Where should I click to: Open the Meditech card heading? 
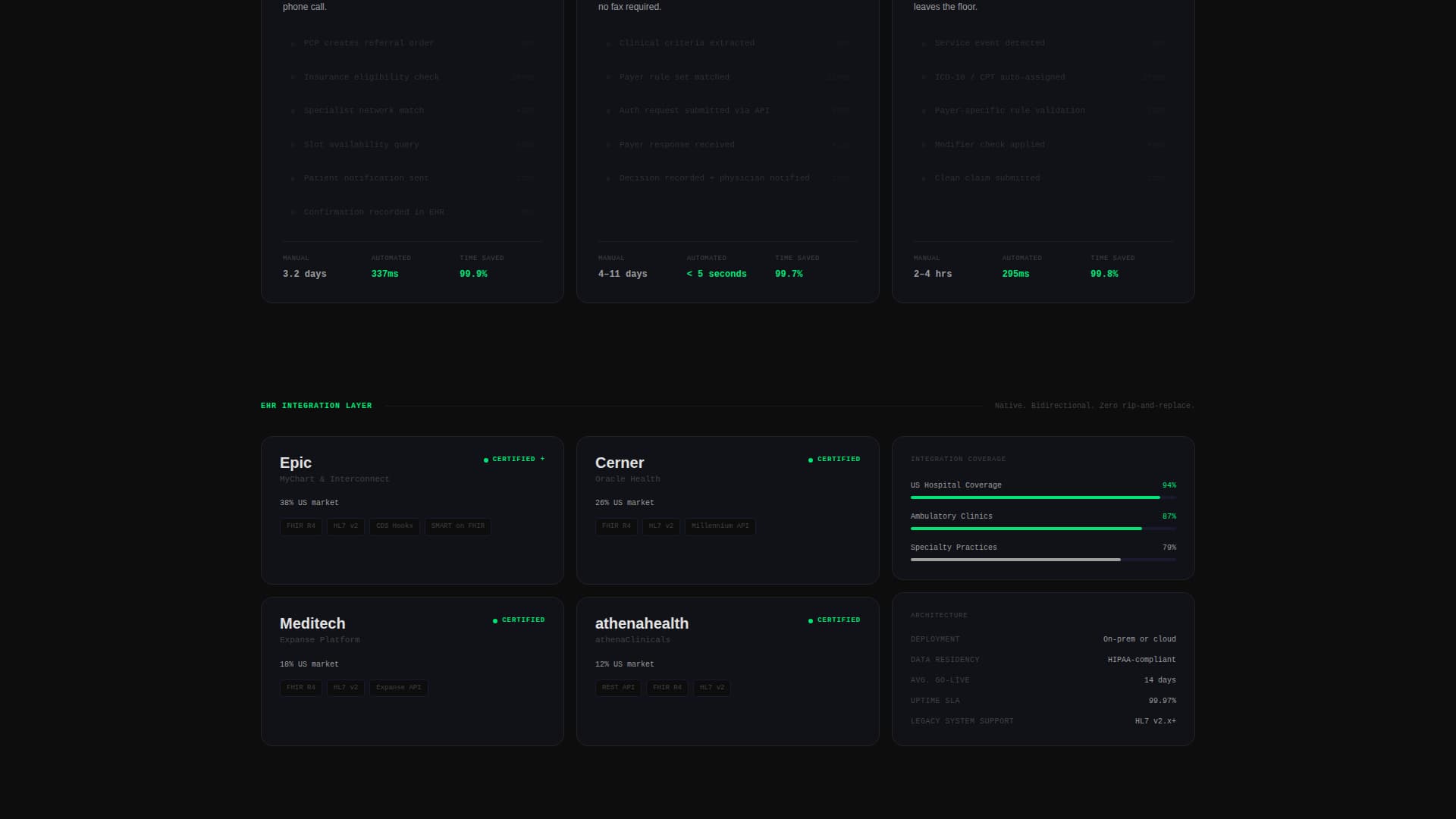(x=312, y=623)
